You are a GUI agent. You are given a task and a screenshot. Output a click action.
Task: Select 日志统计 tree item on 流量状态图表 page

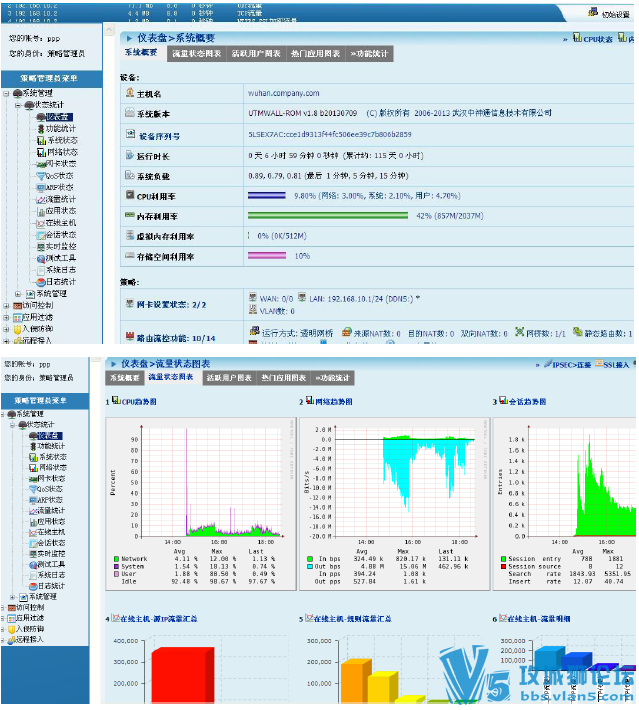[51, 586]
